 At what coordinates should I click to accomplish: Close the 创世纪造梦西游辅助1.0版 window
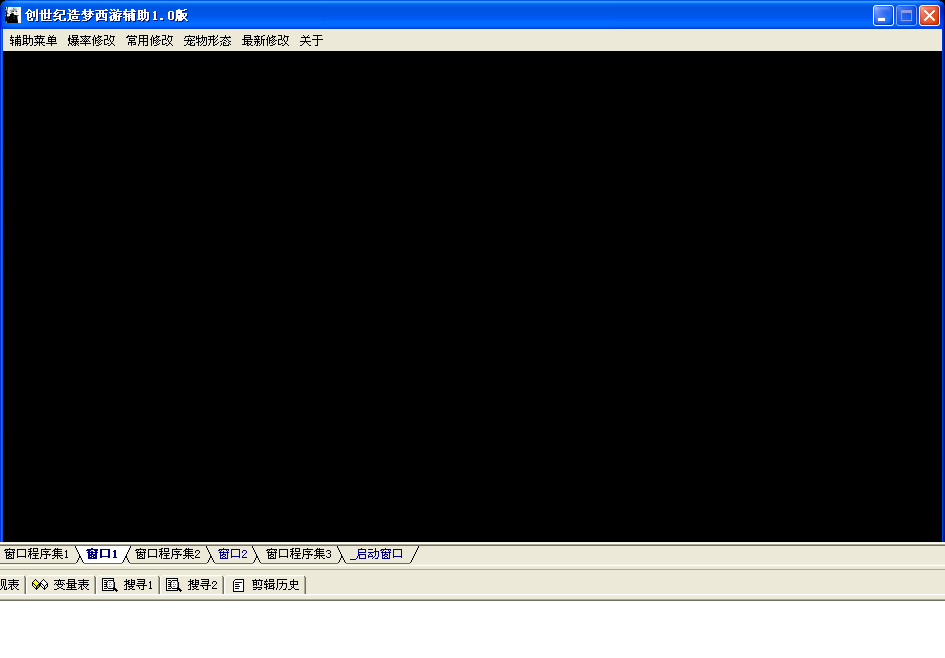929,16
